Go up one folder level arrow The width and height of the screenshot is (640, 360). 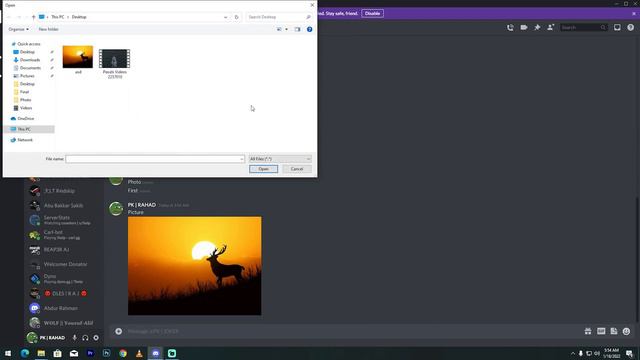[33, 17]
